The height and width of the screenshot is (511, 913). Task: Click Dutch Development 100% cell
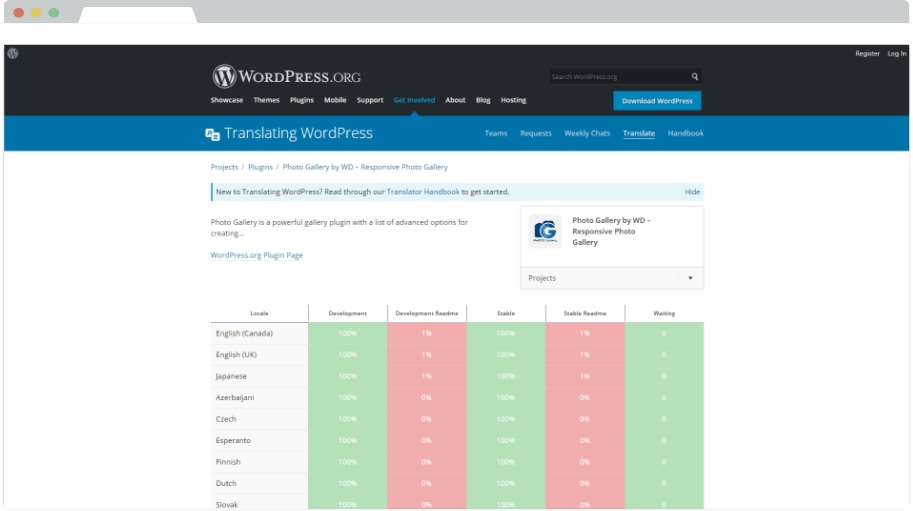click(348, 483)
